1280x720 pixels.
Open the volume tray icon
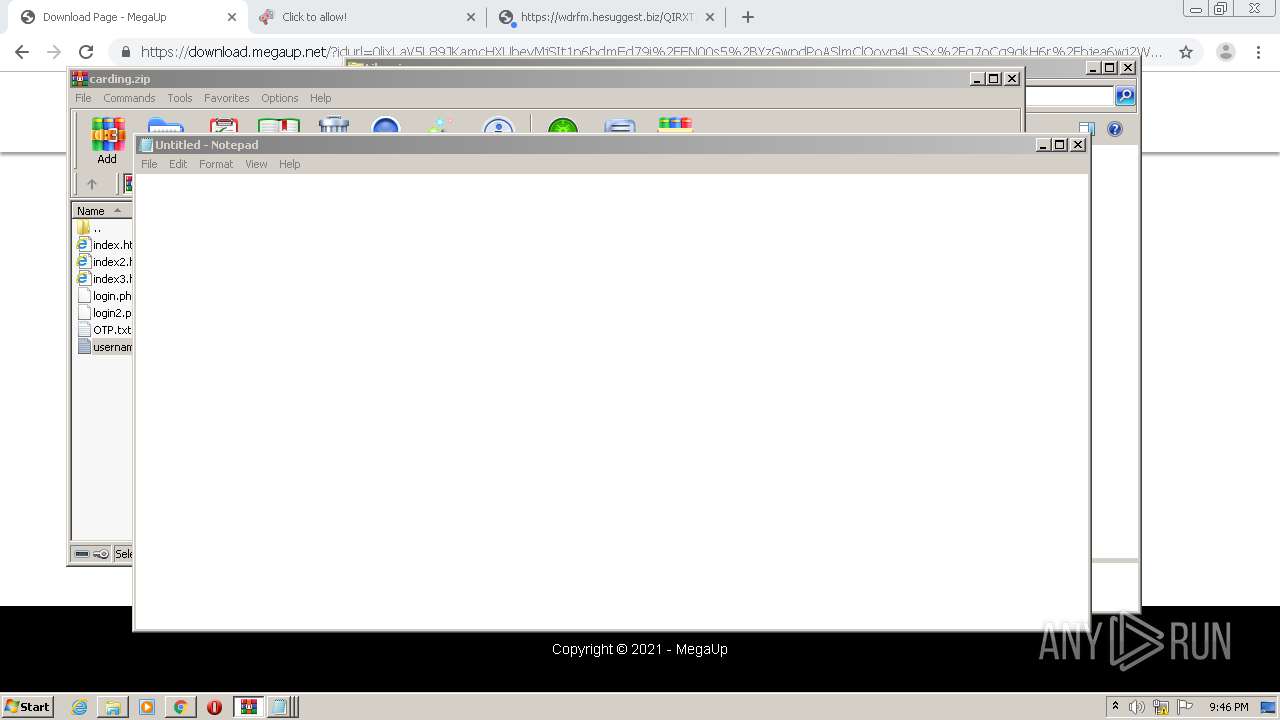1136,707
